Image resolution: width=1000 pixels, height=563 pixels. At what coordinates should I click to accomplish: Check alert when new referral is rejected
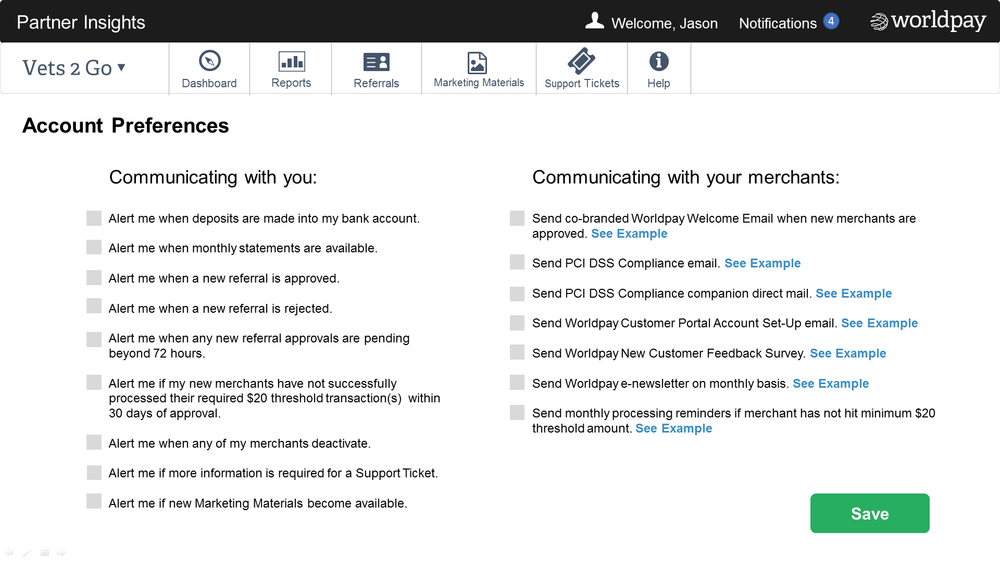pos(94,307)
